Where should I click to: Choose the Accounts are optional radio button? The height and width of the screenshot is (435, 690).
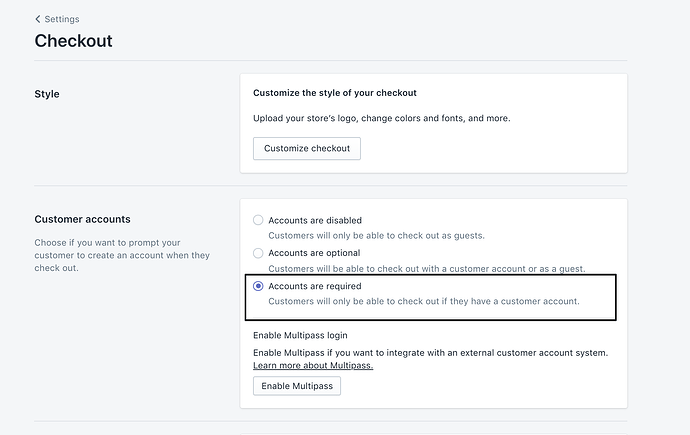pos(259,253)
